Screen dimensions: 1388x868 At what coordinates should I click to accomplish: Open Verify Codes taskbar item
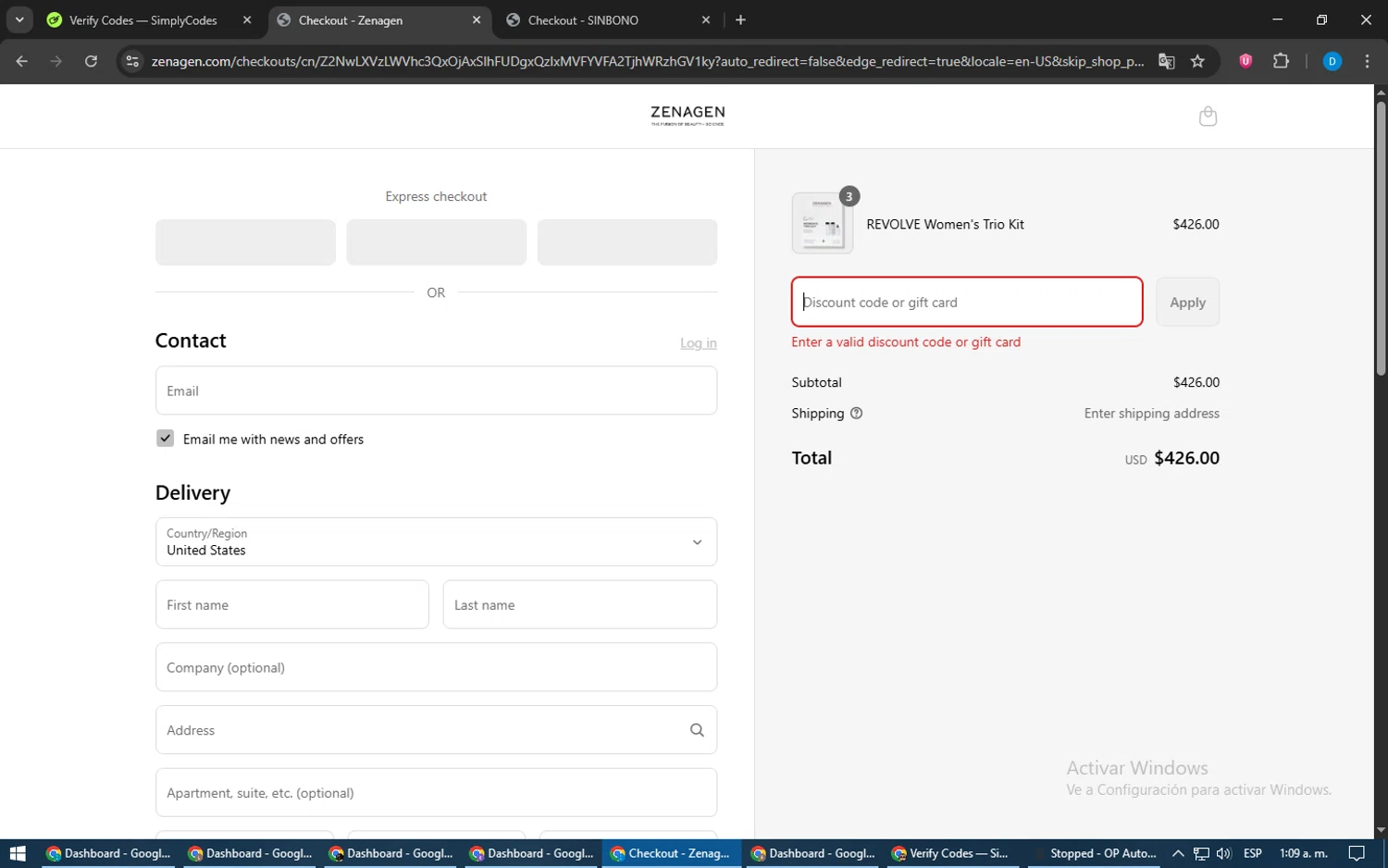tap(951, 853)
